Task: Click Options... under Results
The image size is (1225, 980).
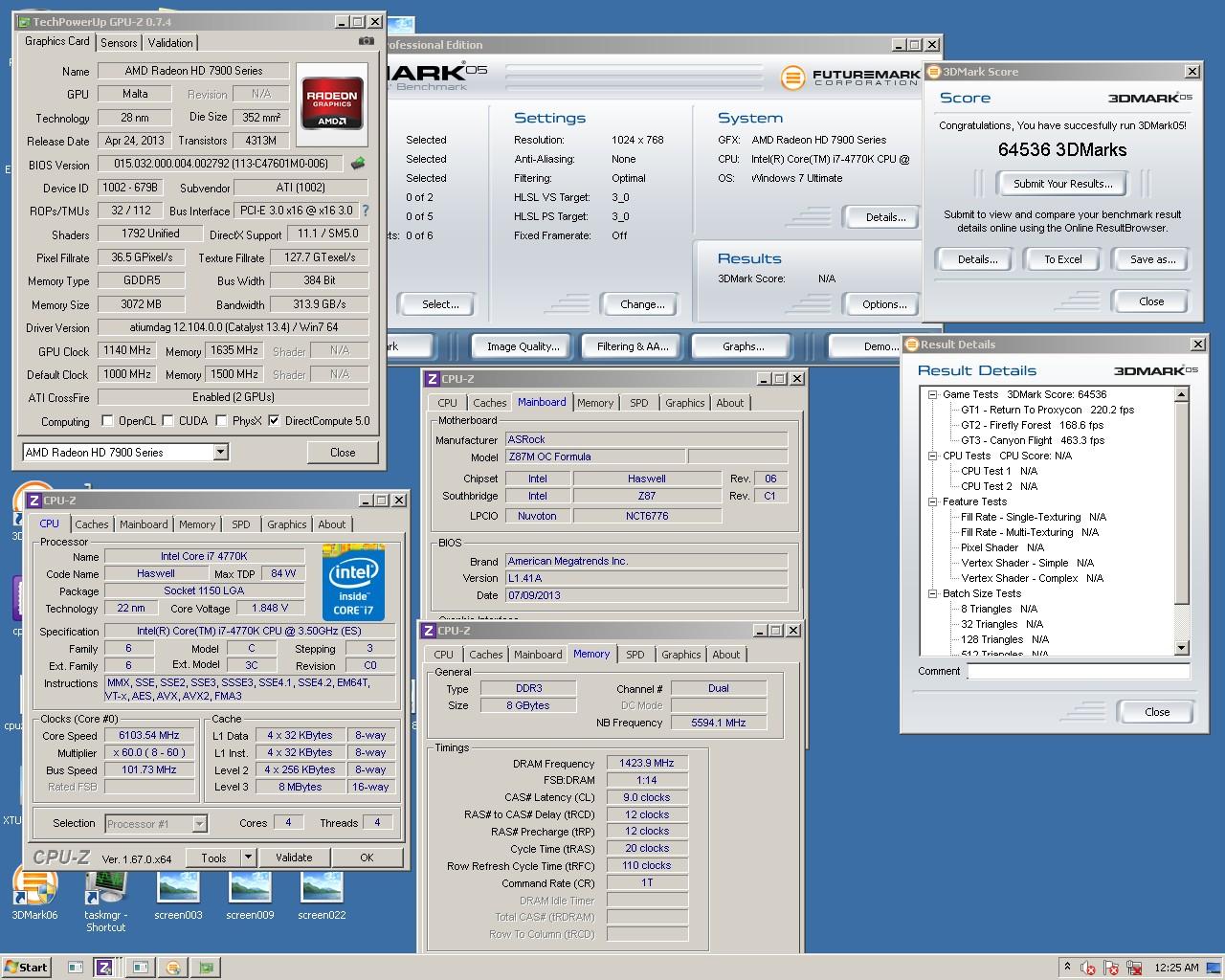Action: [x=883, y=304]
